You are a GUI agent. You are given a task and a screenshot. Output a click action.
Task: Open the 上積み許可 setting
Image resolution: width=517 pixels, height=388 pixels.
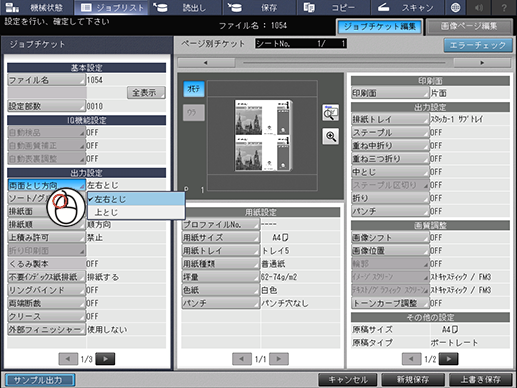point(46,238)
